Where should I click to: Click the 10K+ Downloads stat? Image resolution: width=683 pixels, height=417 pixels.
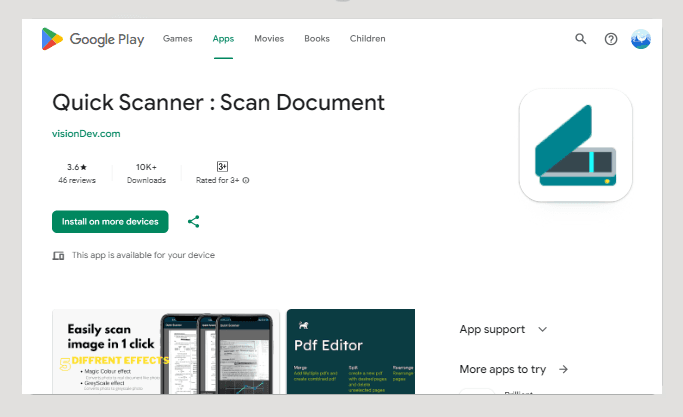pos(146,173)
